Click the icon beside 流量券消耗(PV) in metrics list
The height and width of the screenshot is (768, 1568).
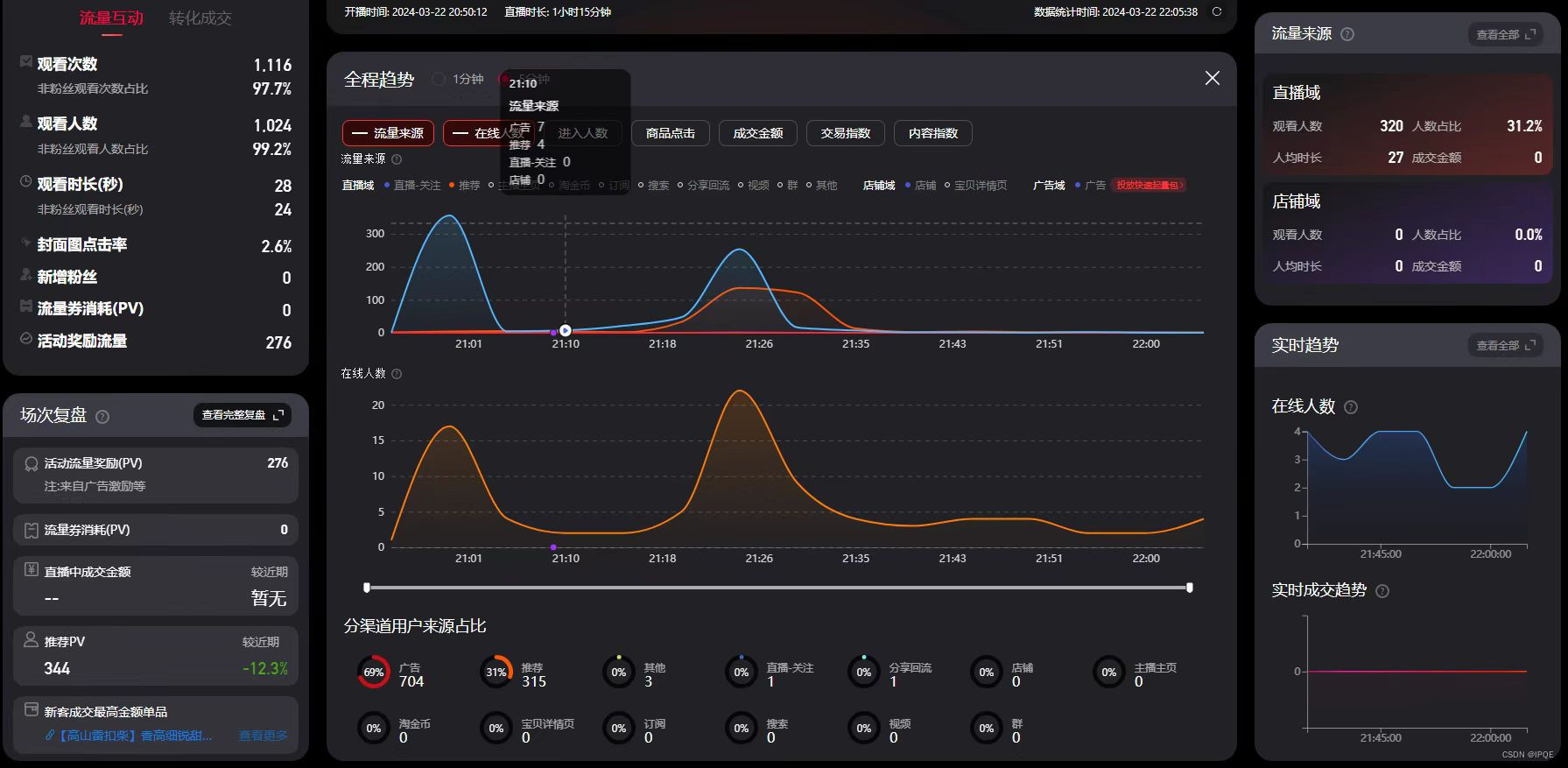(x=26, y=306)
